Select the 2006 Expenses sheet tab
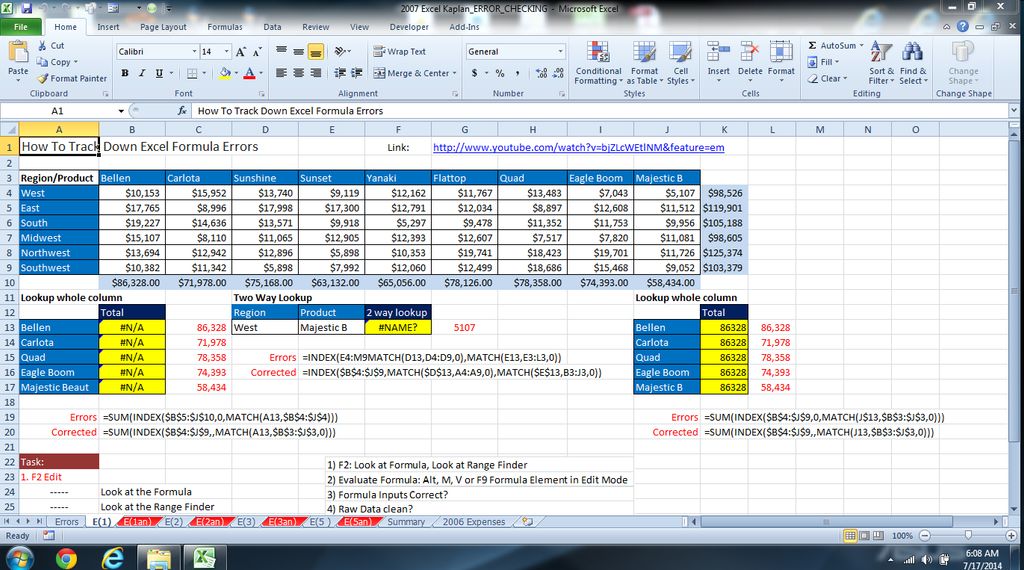The image size is (1024, 570). [473, 522]
